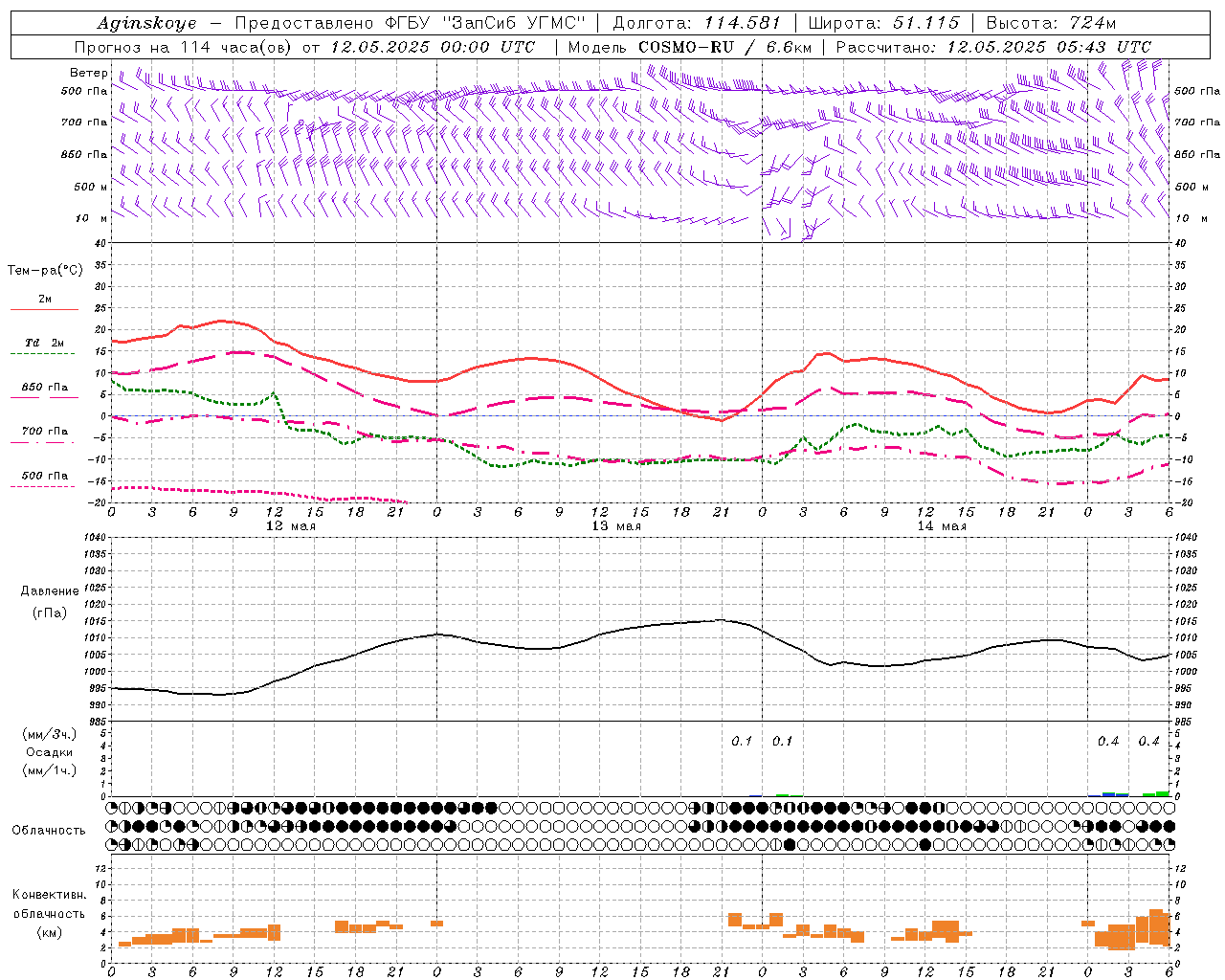Click the Конвективн. label of convective cloud panel
This screenshot has width=1225, height=980.
point(49,895)
